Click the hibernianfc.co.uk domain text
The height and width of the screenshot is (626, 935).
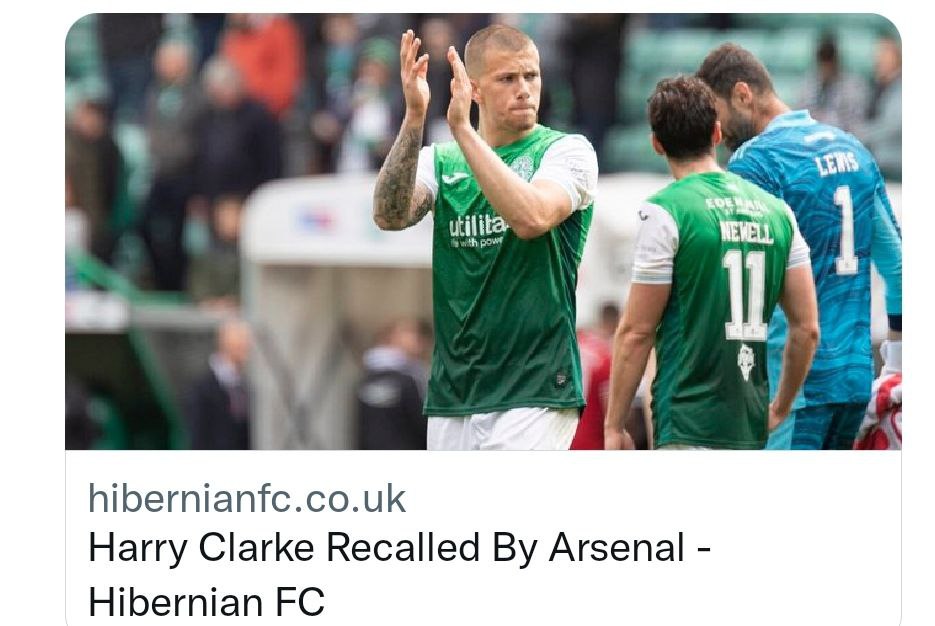click(x=247, y=499)
